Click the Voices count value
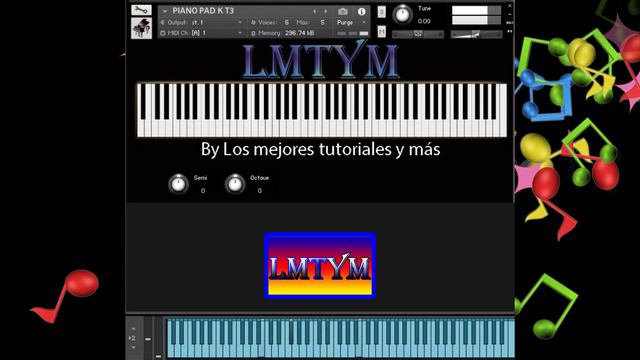The image size is (640, 360). 287,22
